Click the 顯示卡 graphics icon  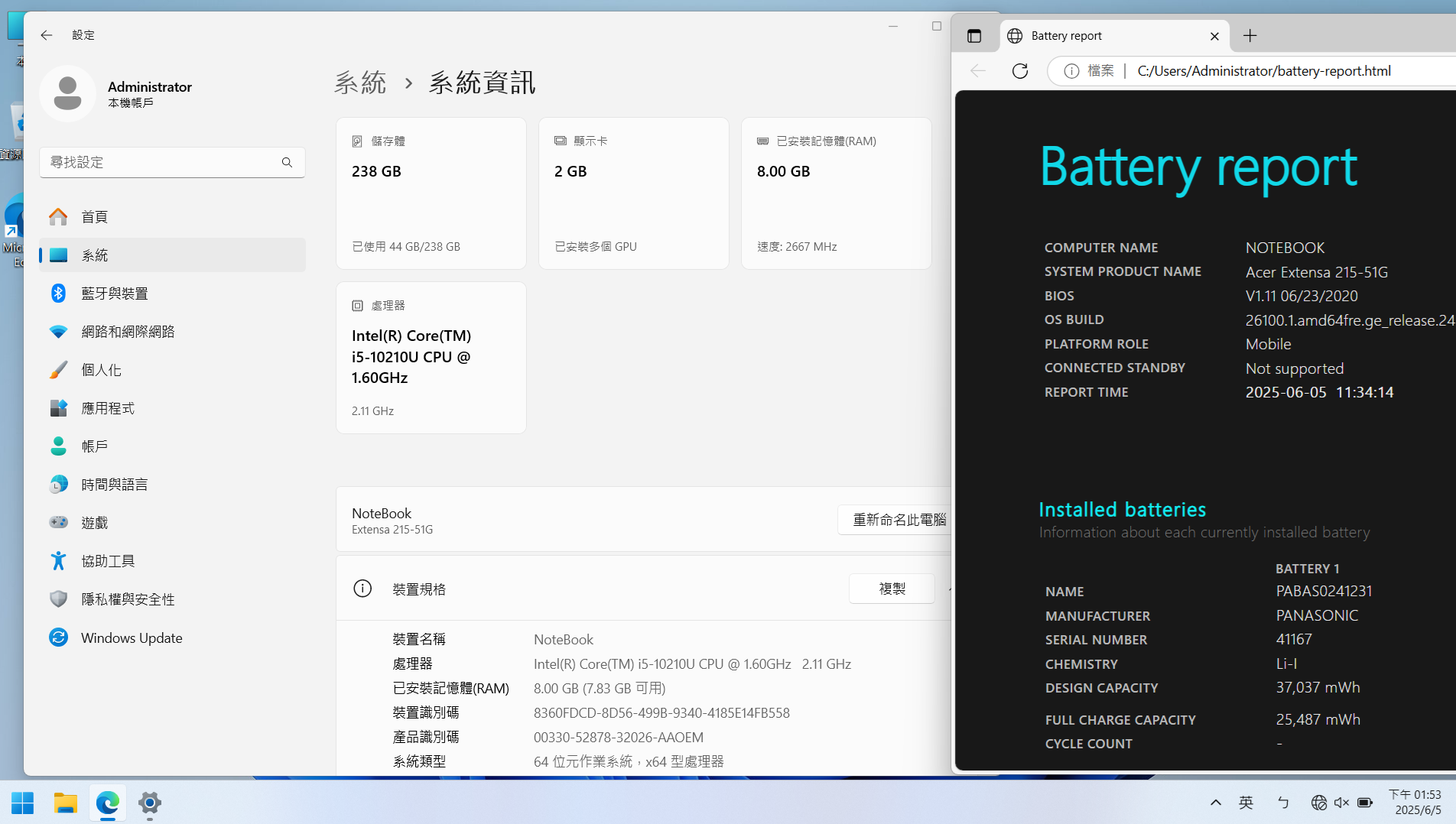pyautogui.click(x=560, y=141)
